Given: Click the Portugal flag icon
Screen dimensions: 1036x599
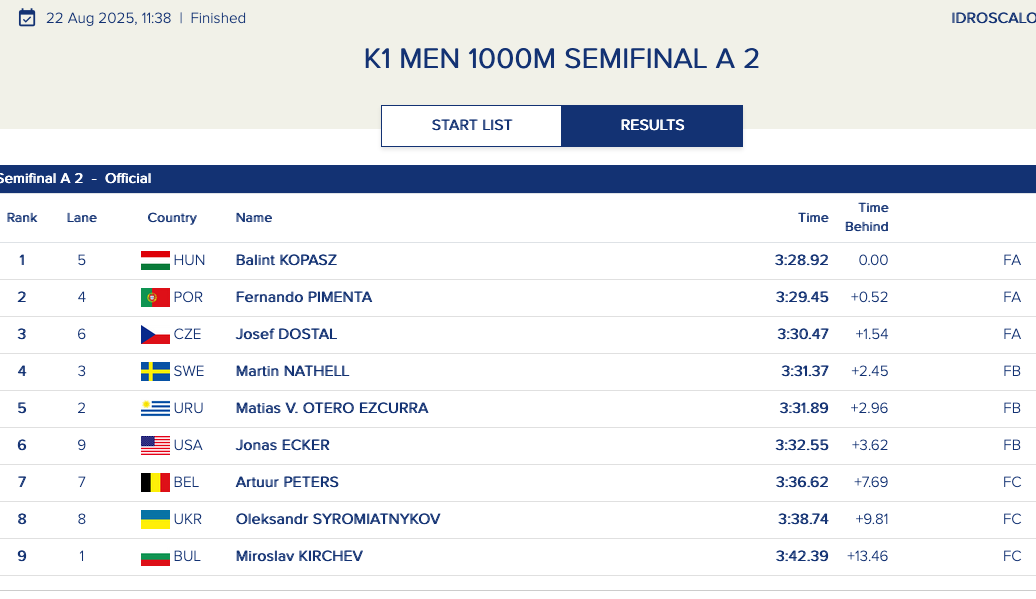Looking at the screenshot, I should point(155,297).
